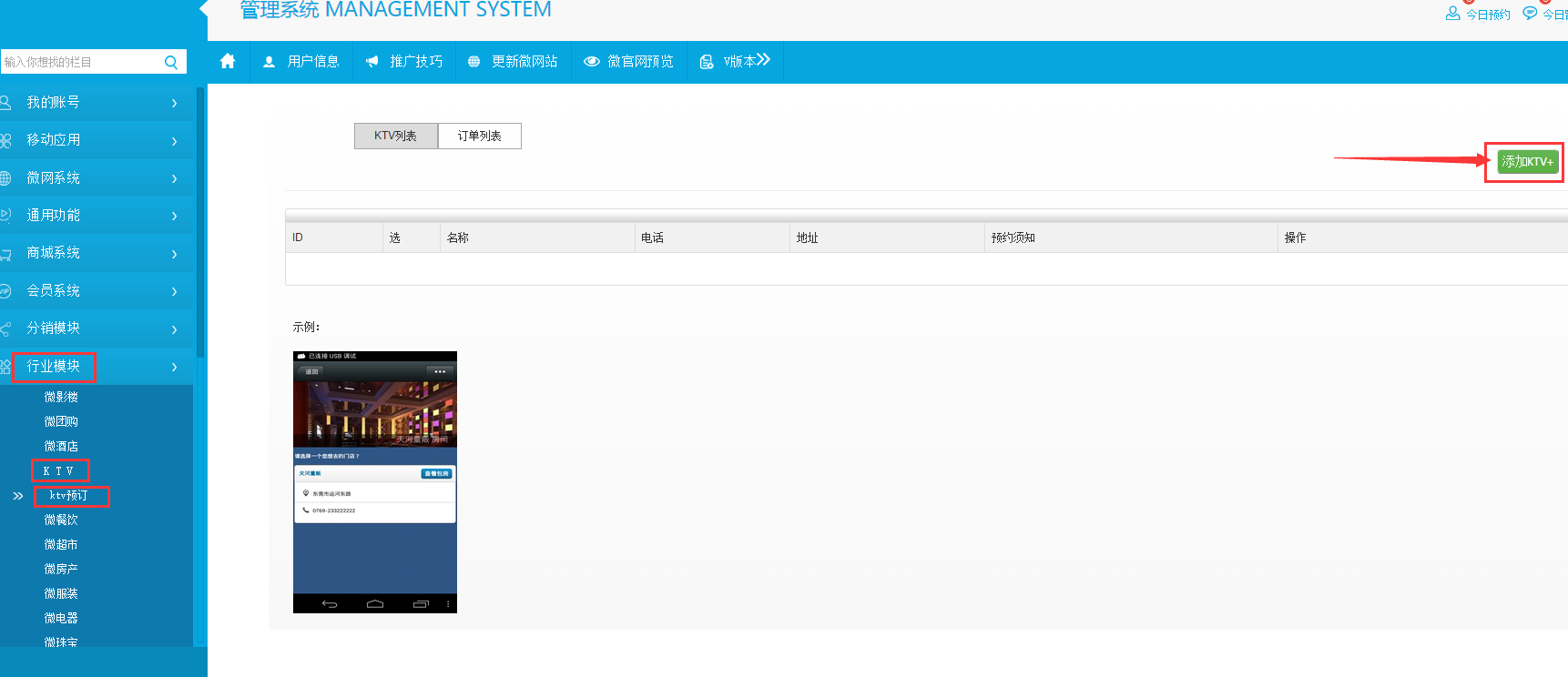Select K T V in sidebar

(59, 471)
